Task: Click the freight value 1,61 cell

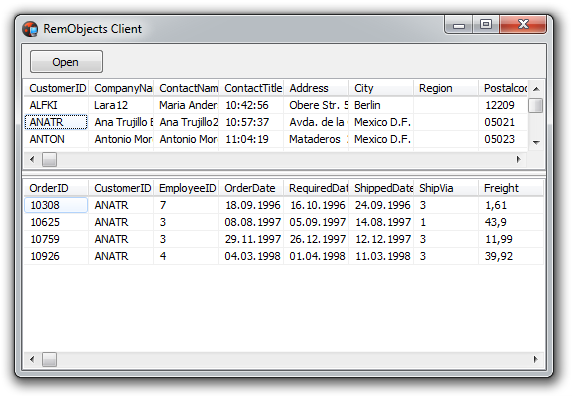Action: [511, 205]
